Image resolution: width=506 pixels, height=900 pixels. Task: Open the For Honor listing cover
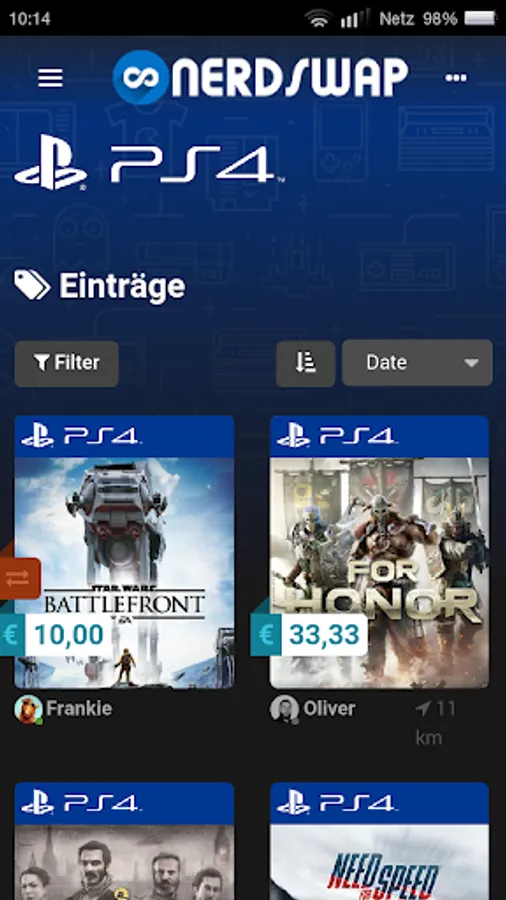pos(379,572)
